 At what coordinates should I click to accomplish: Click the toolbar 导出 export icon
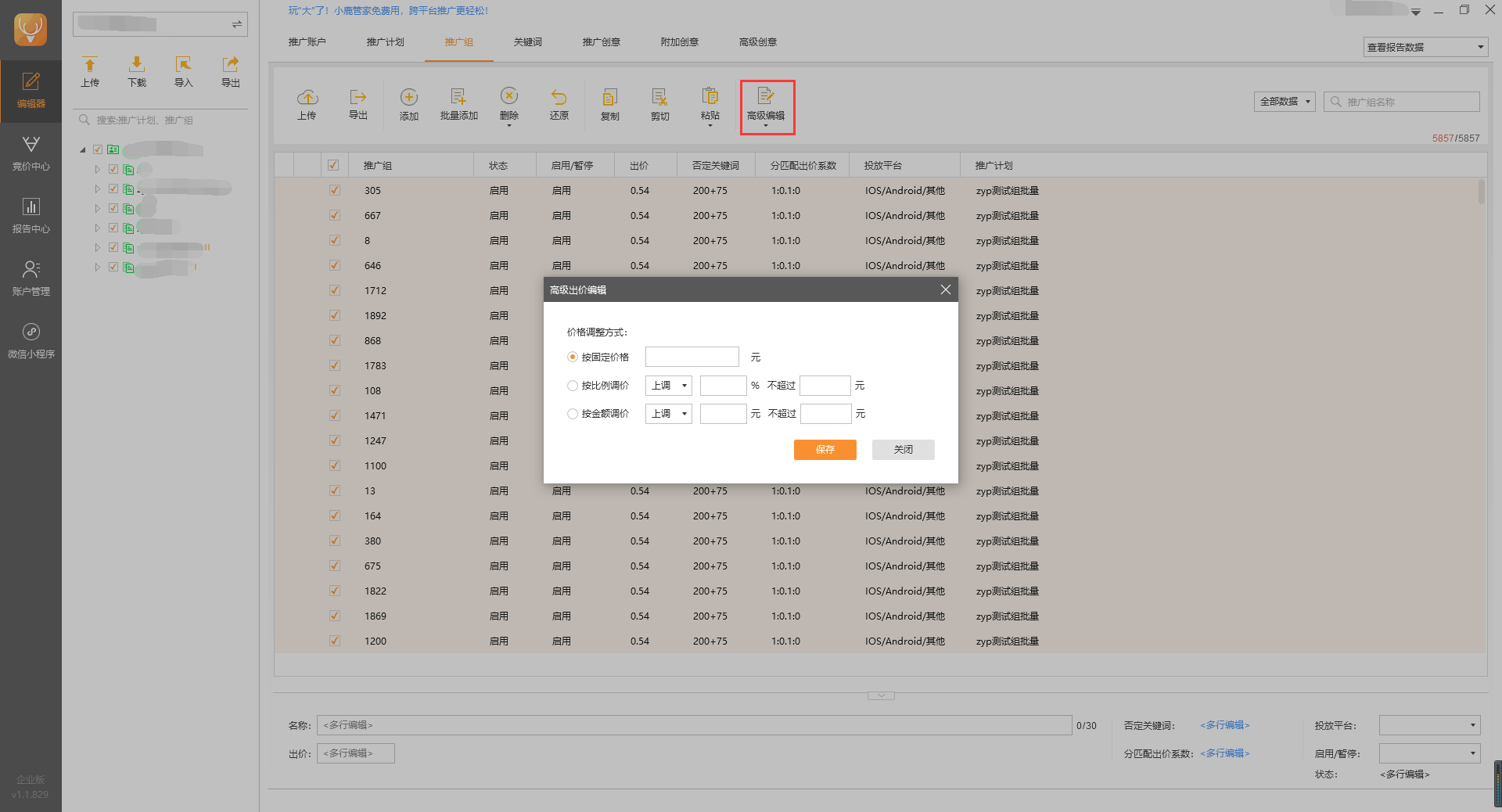(x=358, y=97)
